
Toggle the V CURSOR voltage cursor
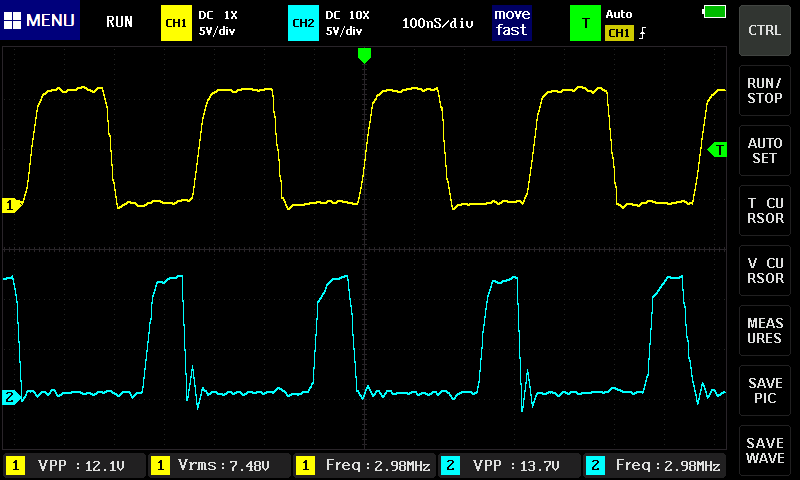click(765, 271)
